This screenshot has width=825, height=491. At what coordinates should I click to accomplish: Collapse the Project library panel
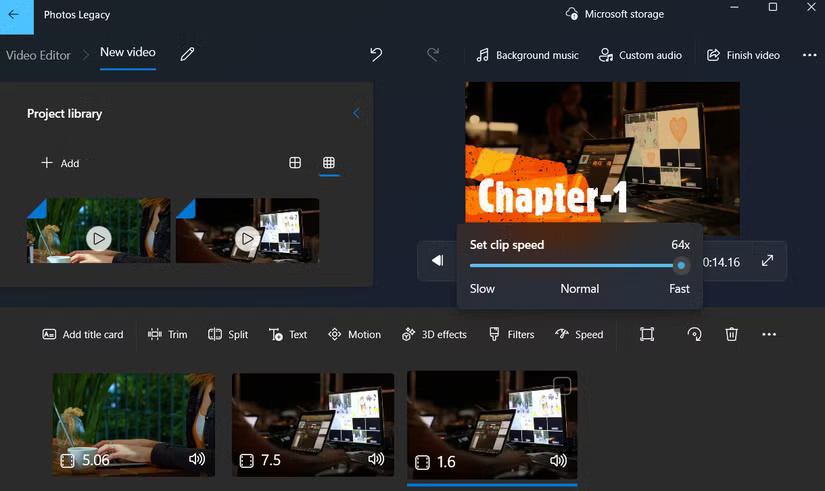pyautogui.click(x=356, y=113)
